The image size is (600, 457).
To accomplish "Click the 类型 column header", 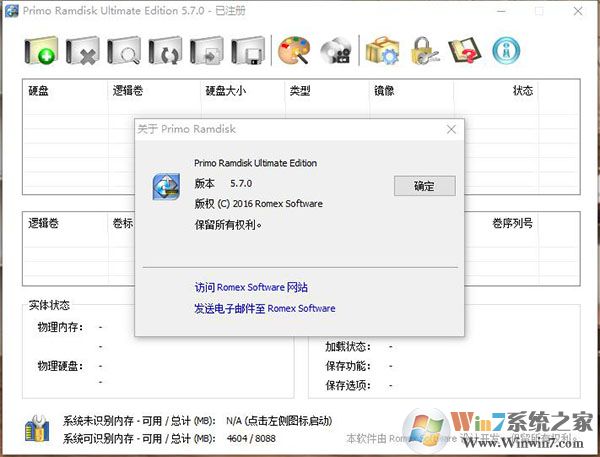I will pos(300,91).
